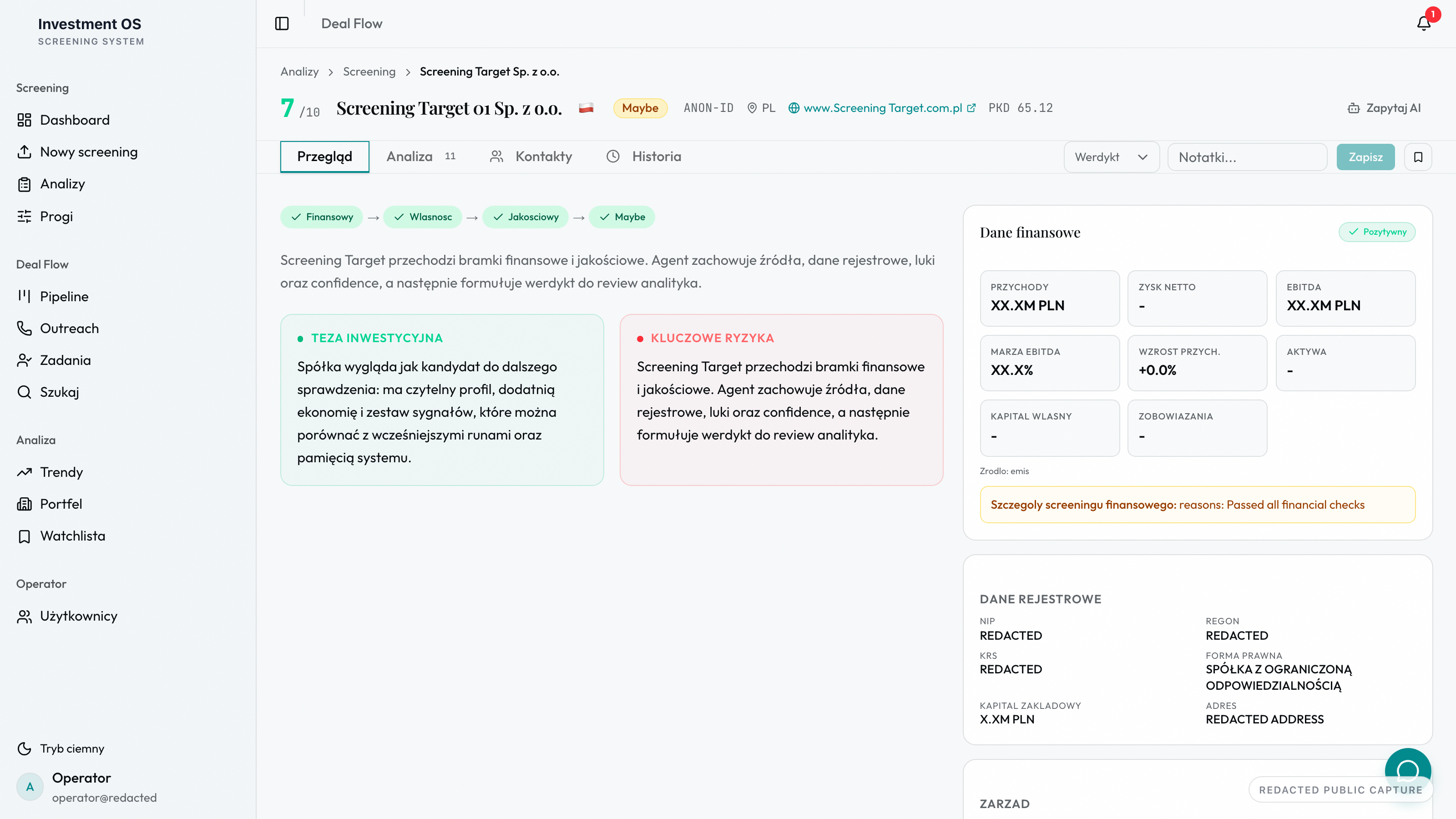The image size is (1456, 819).
Task: Click the KLUCZOWE RYZYKA card
Action: [x=782, y=399]
